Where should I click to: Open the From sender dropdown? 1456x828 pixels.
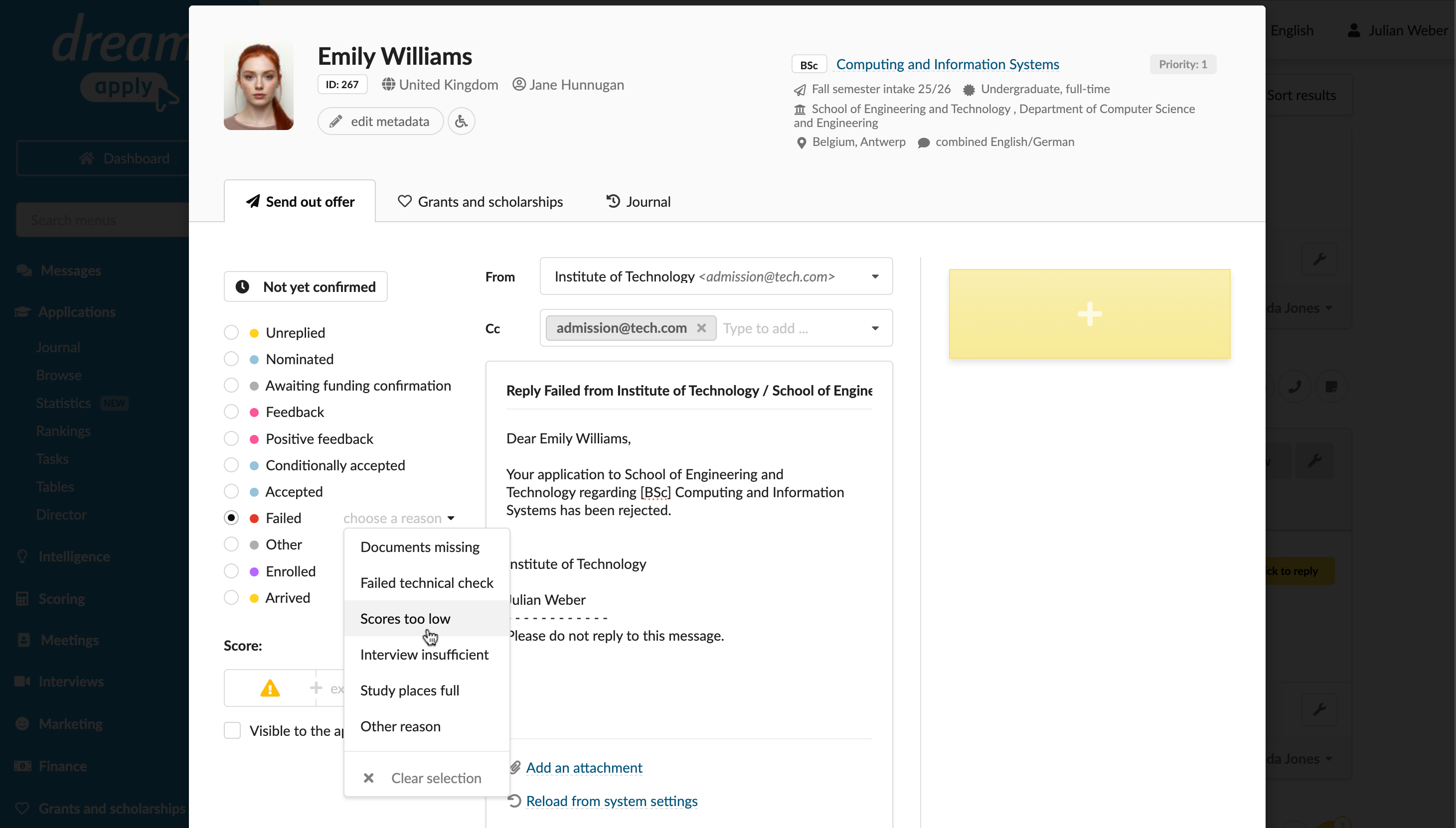[x=716, y=276]
